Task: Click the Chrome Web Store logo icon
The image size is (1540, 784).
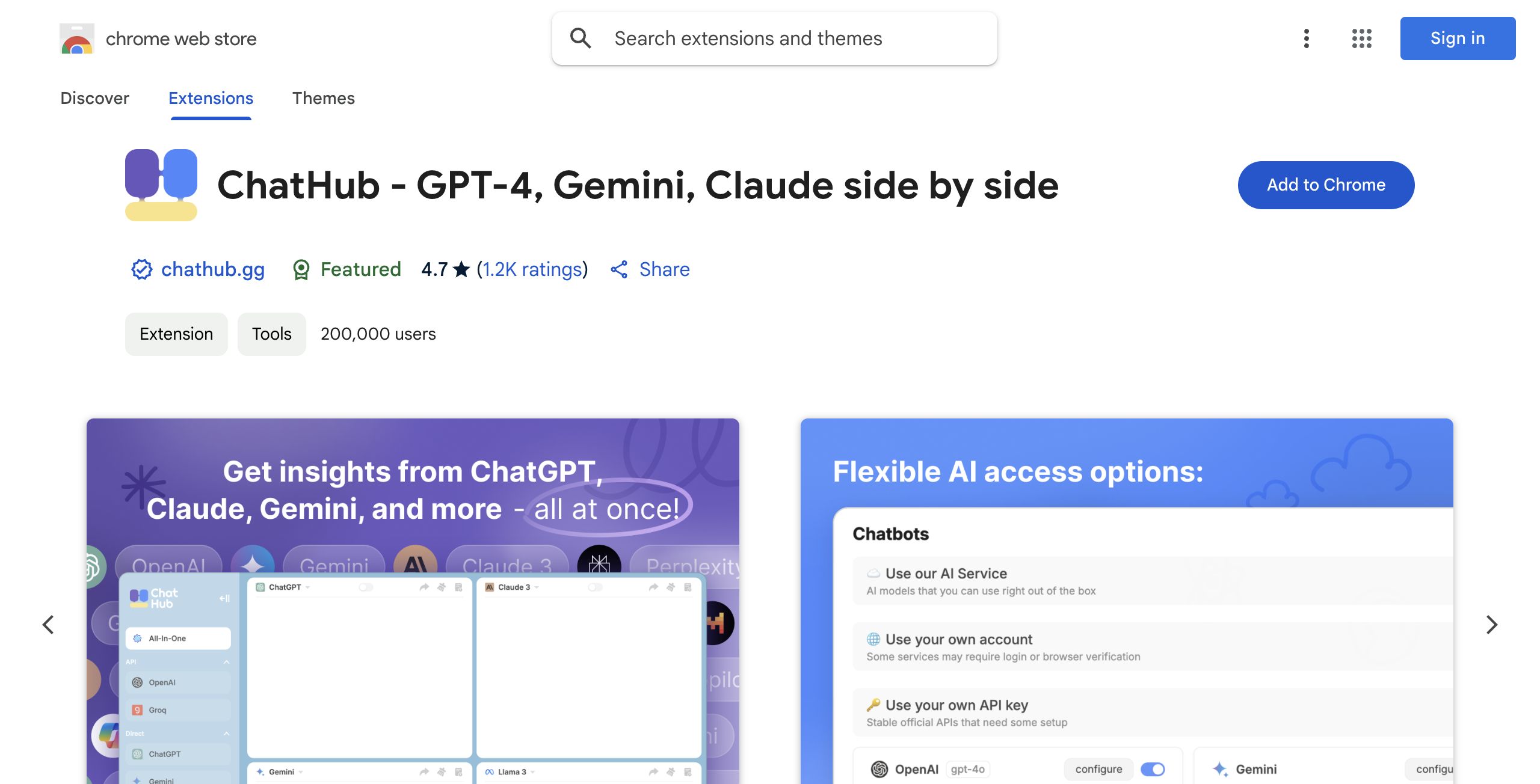Action: [x=77, y=38]
